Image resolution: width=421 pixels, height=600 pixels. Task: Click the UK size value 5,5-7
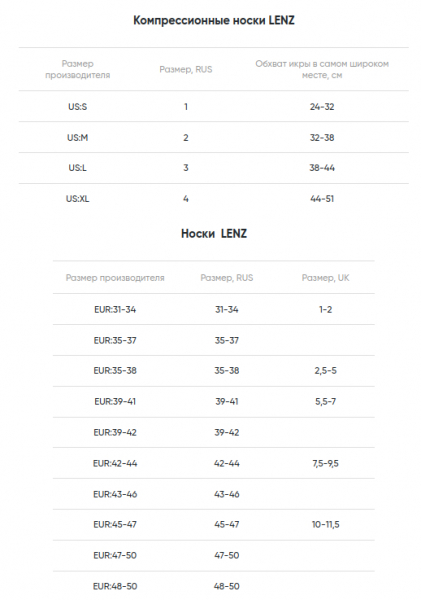coord(325,402)
